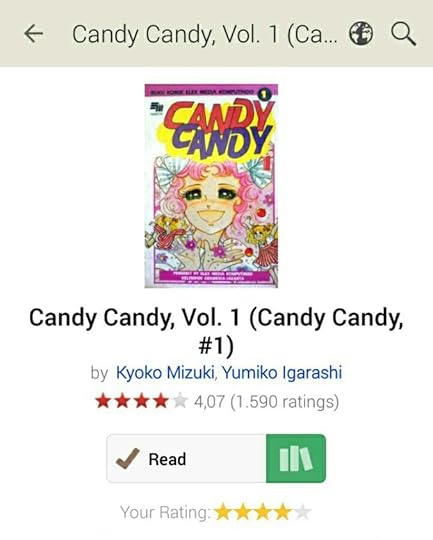Set your rating to four stars

[x=282, y=512]
